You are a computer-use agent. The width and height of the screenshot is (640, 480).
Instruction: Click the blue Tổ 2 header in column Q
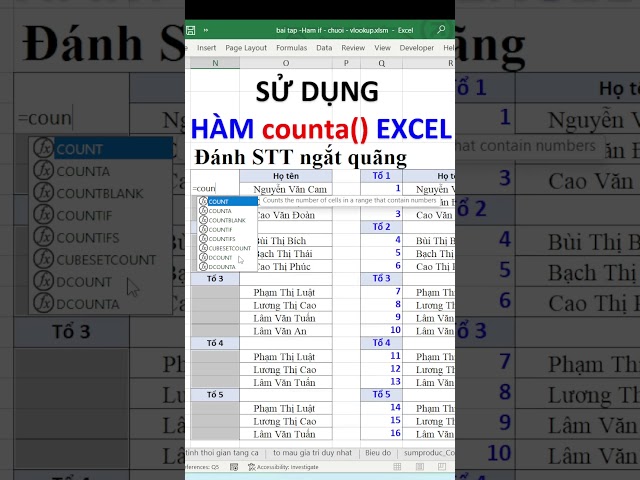point(382,227)
